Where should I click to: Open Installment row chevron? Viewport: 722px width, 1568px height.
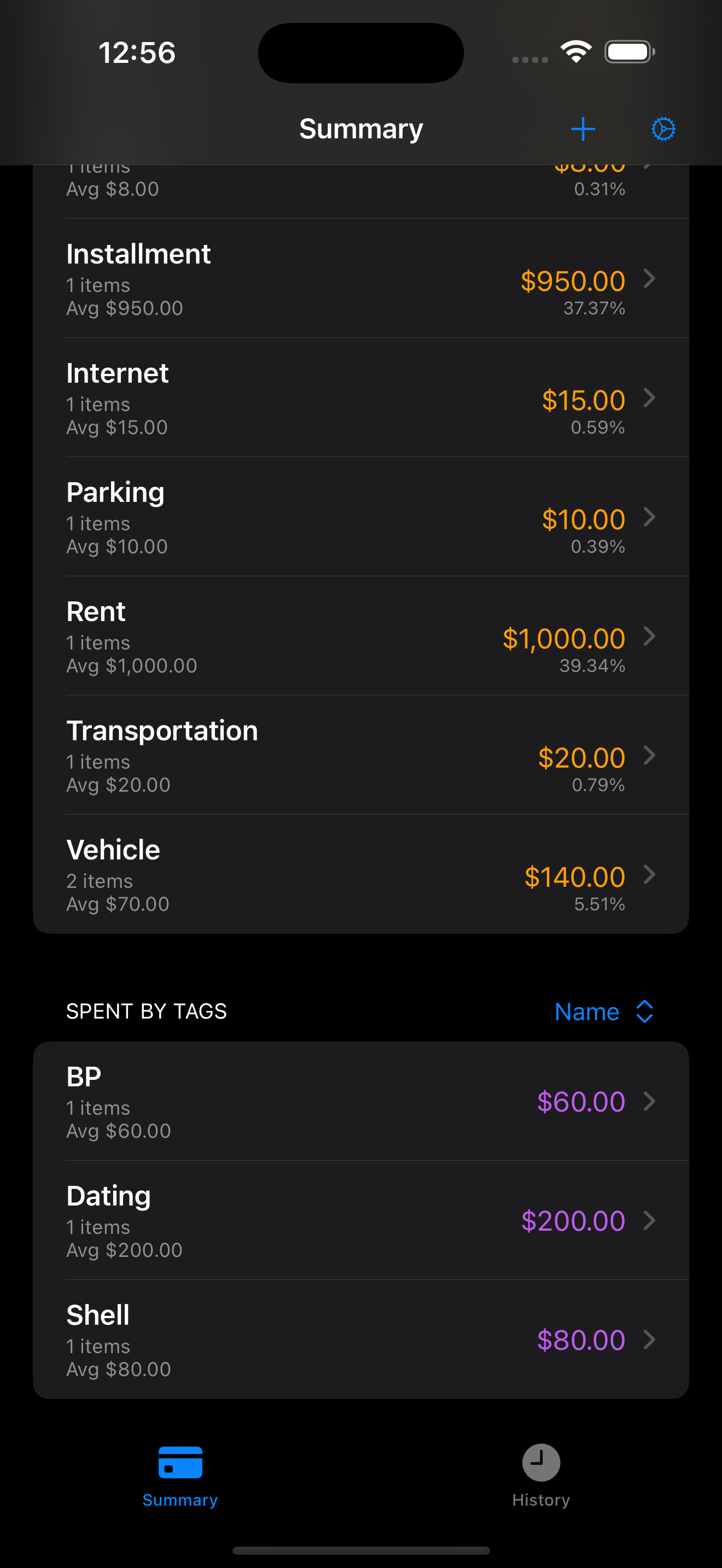(650, 279)
